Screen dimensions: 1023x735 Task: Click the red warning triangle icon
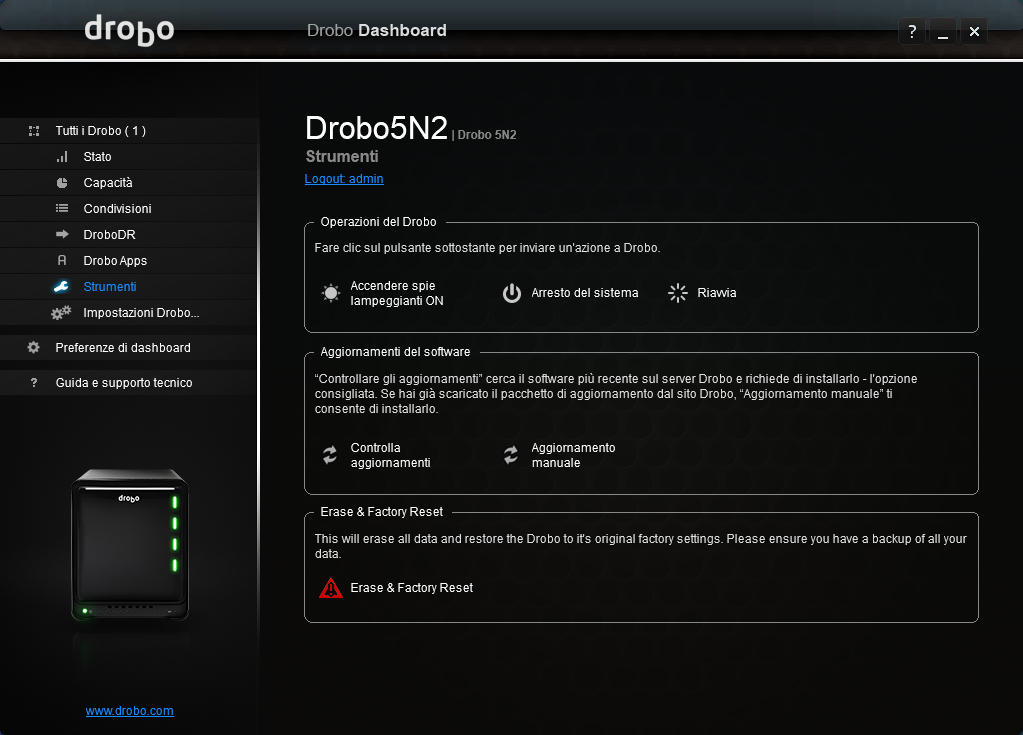tap(330, 588)
